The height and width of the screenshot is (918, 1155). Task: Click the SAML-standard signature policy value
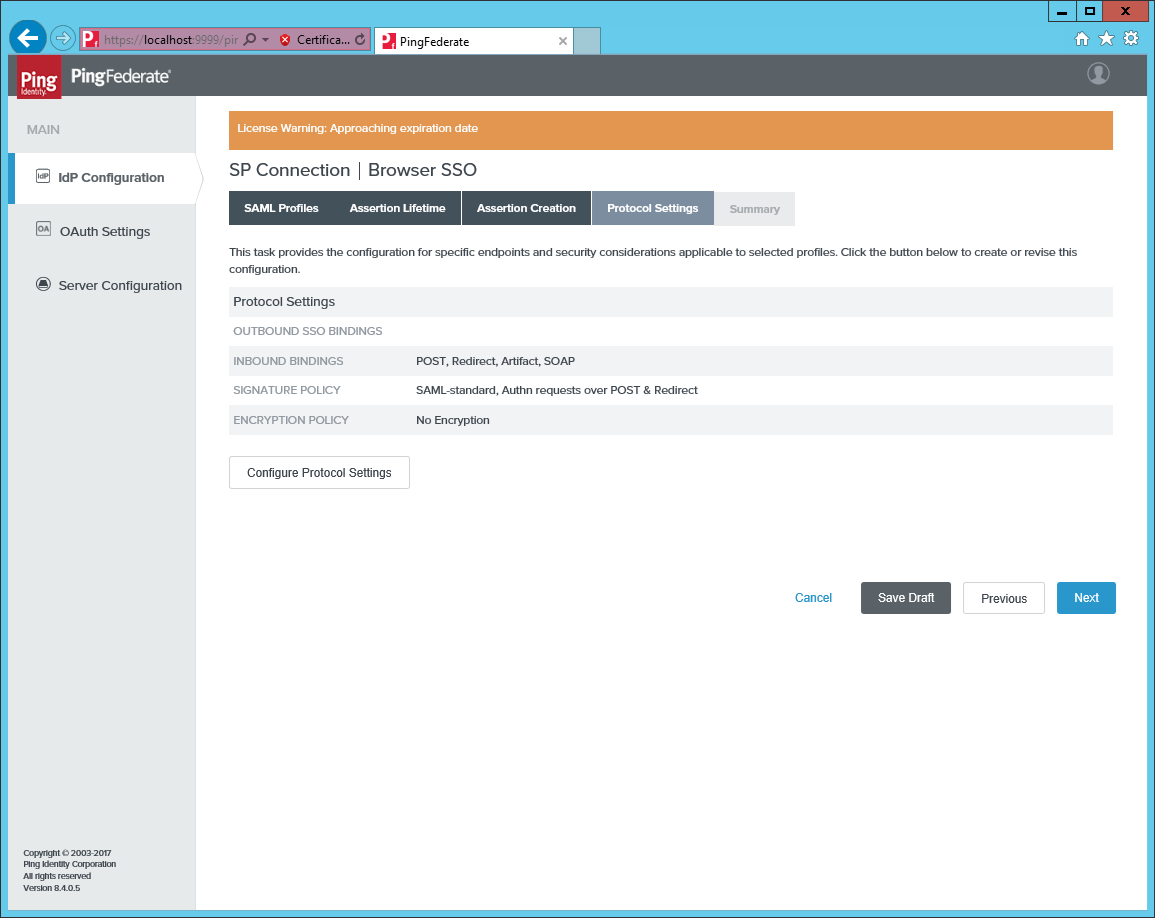[x=557, y=390]
